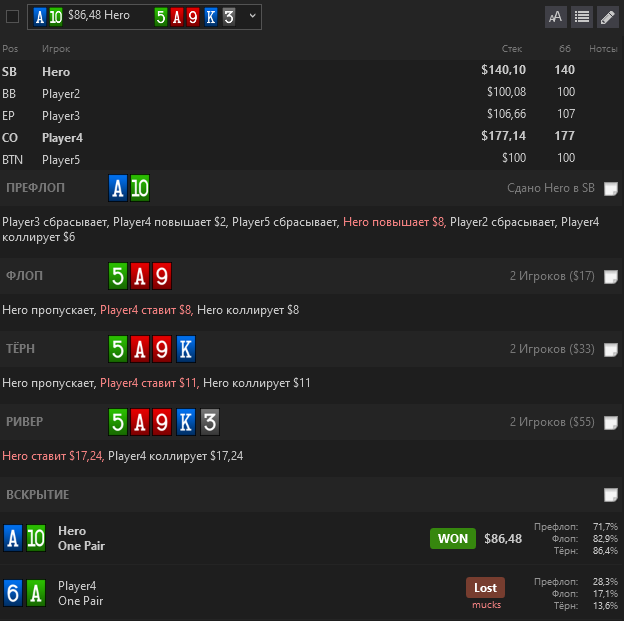
Task: Click the 'Player4 One Pair' showdown name
Action: pos(80,593)
